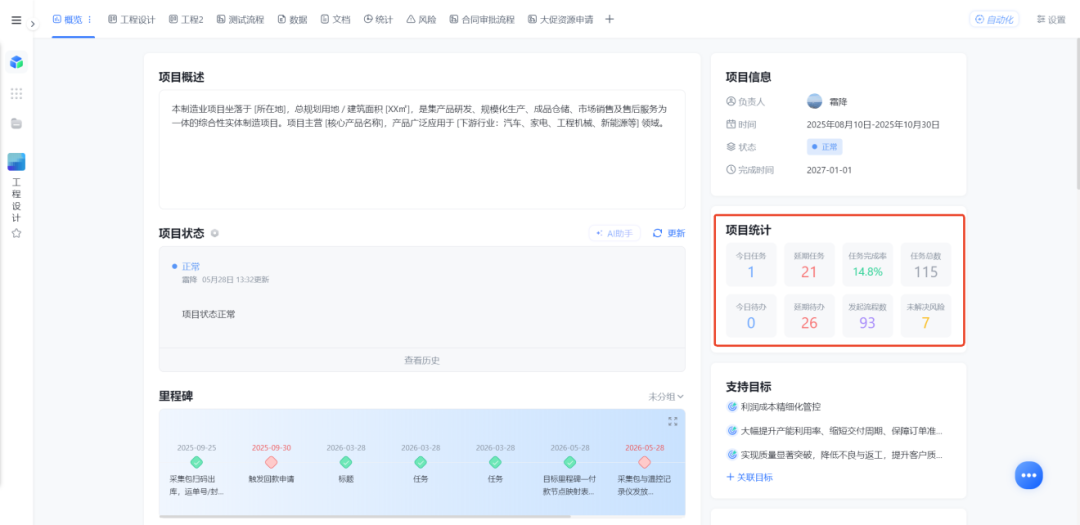The width and height of the screenshot is (1080, 525).
Task: Click the page vertical scrollbar
Action: coord(1077,114)
